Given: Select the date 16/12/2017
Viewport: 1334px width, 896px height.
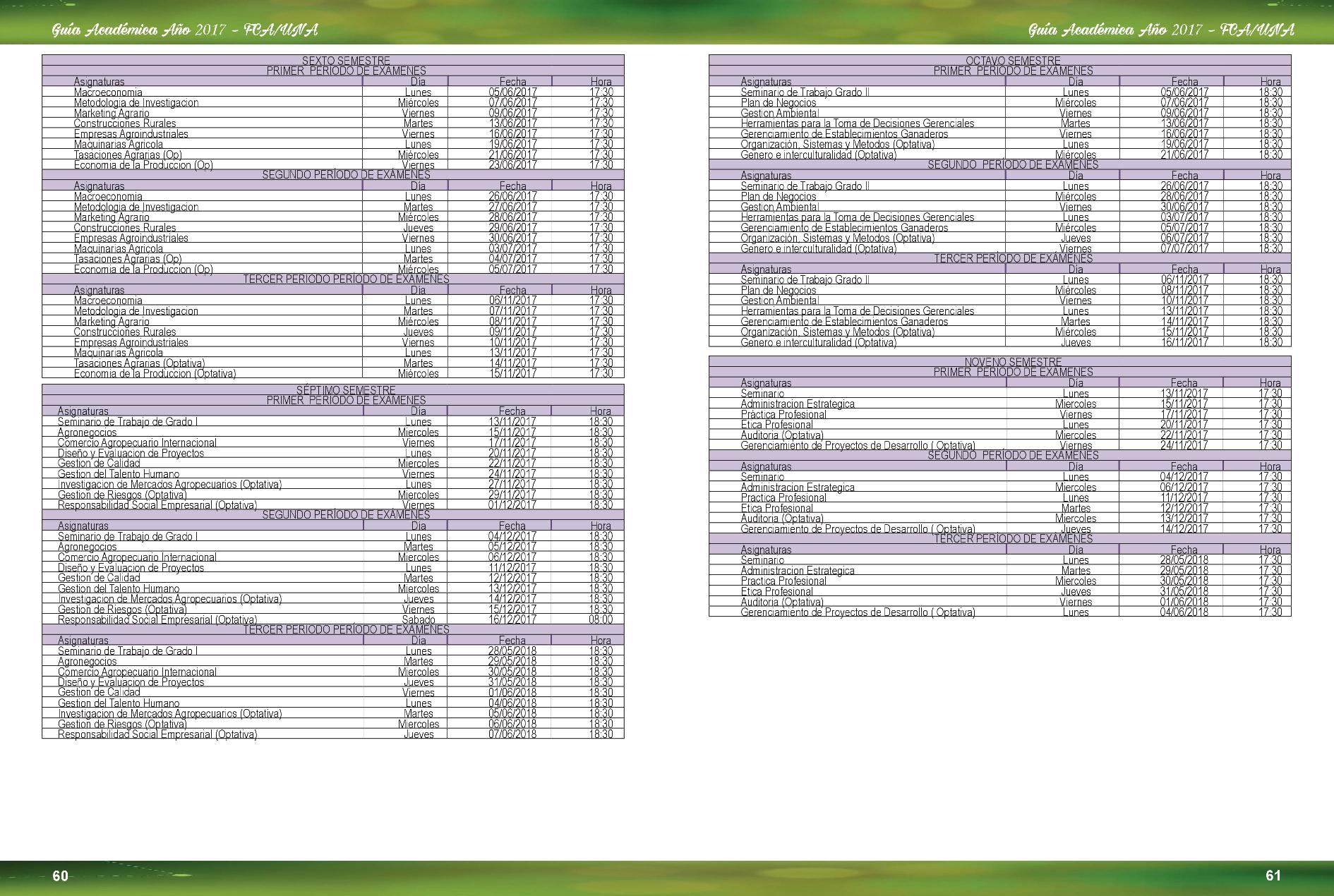Looking at the screenshot, I should tap(512, 619).
